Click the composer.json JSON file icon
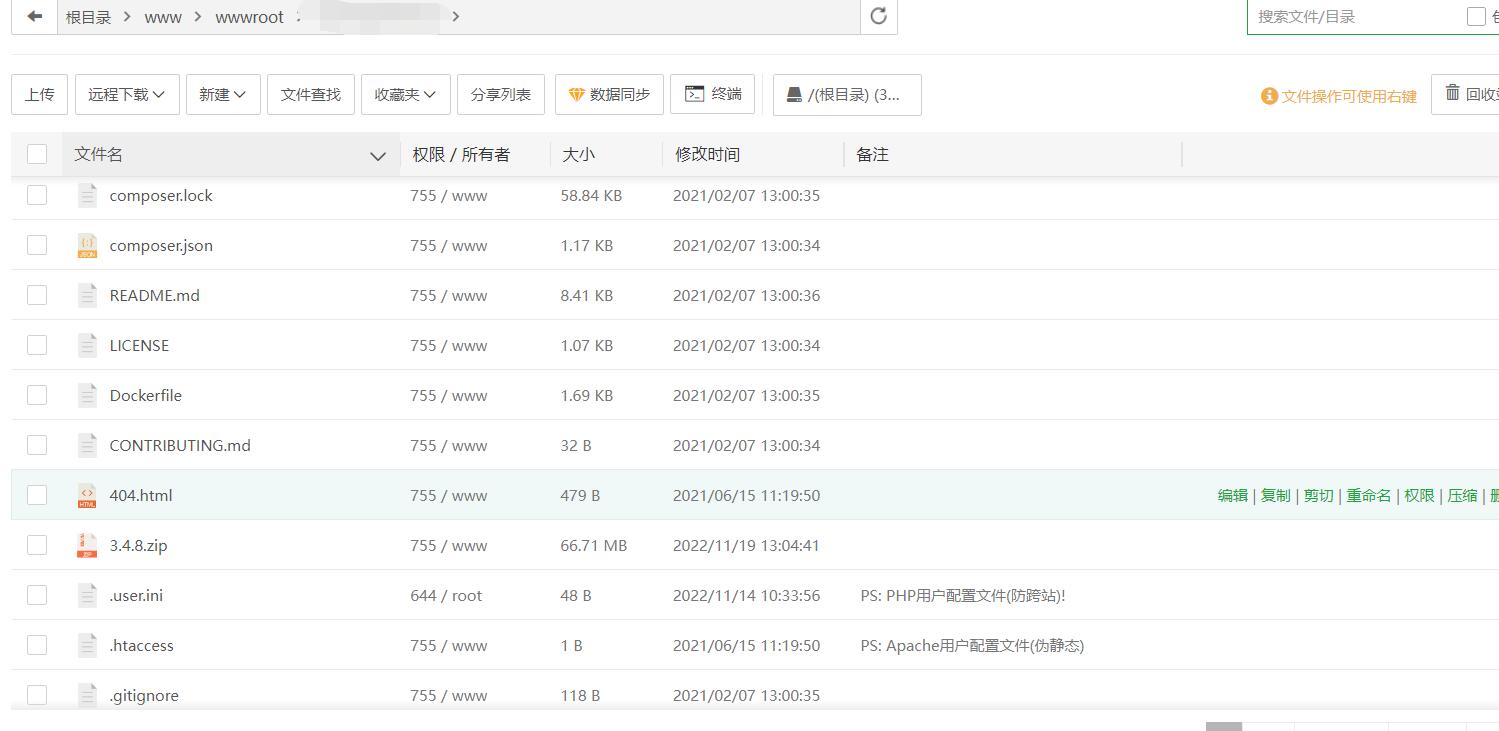The height and width of the screenshot is (731, 1499). click(x=87, y=245)
